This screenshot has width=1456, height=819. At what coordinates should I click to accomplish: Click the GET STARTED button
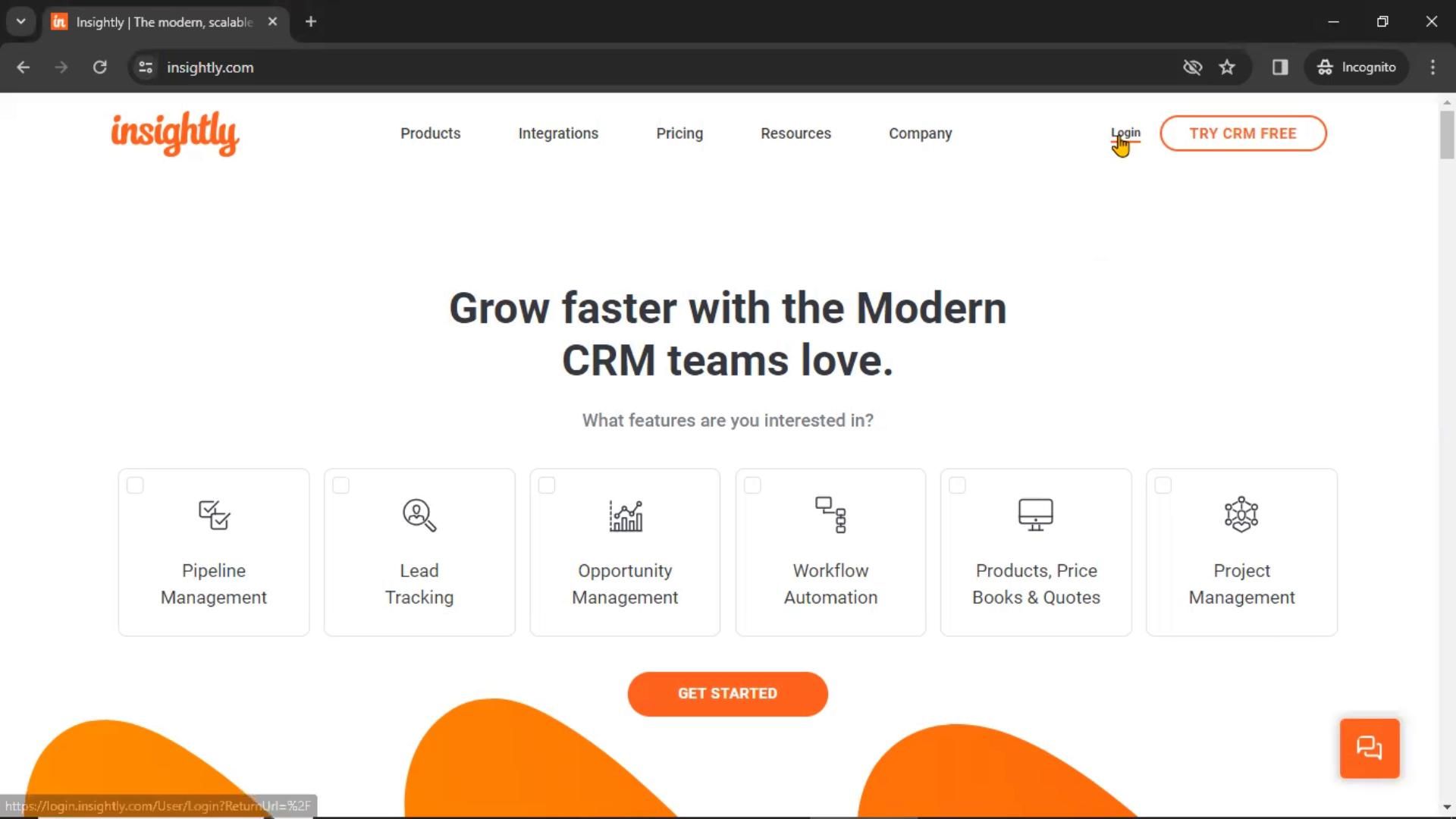(728, 693)
